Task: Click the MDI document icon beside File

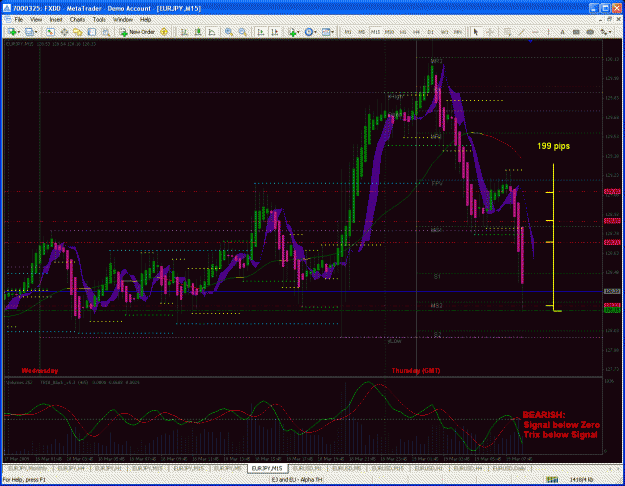Action: (x=8, y=20)
